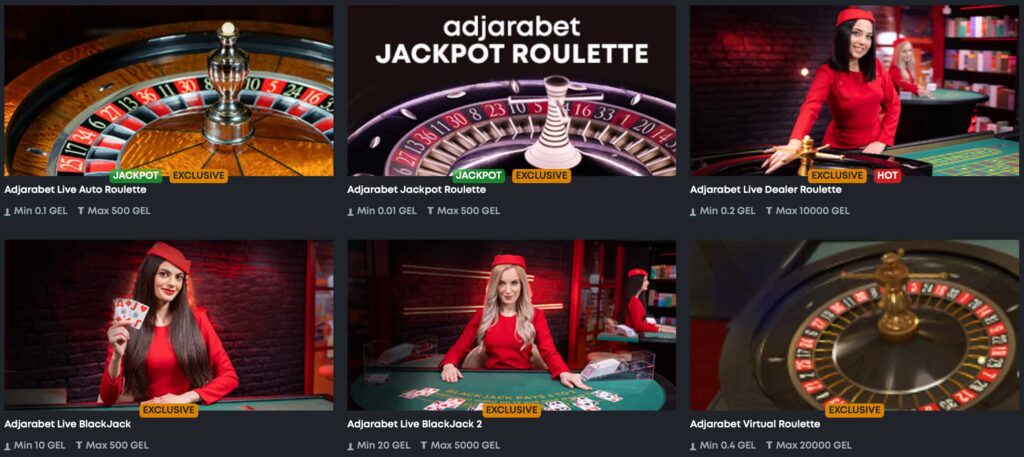Click the Max 10000 GEL limit icon
Screen dimensions: 1024x457
(x=769, y=212)
